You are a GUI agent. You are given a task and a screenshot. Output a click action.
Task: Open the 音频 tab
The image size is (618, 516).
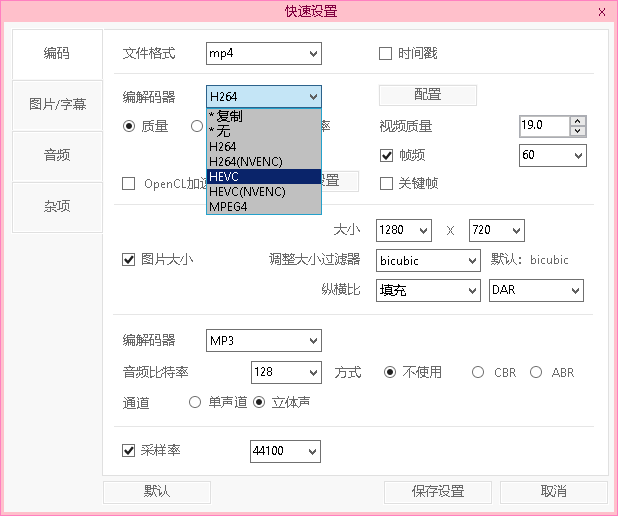57,156
